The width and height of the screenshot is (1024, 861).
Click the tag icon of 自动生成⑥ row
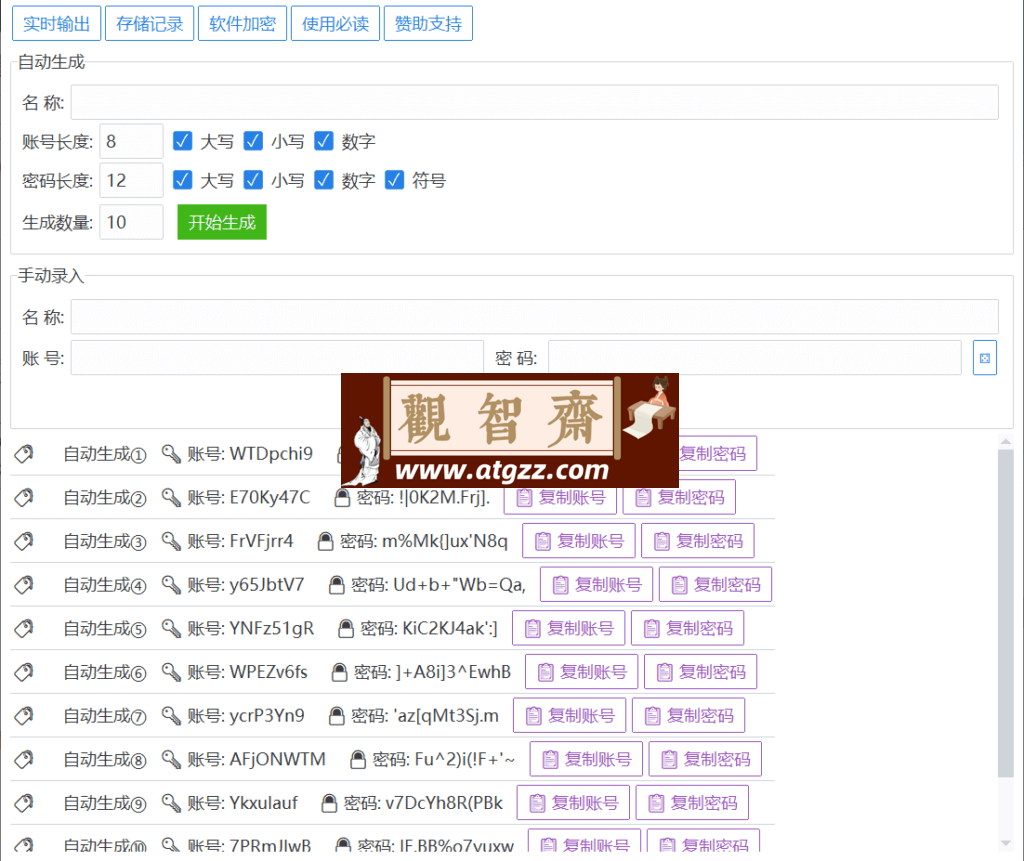tap(24, 672)
